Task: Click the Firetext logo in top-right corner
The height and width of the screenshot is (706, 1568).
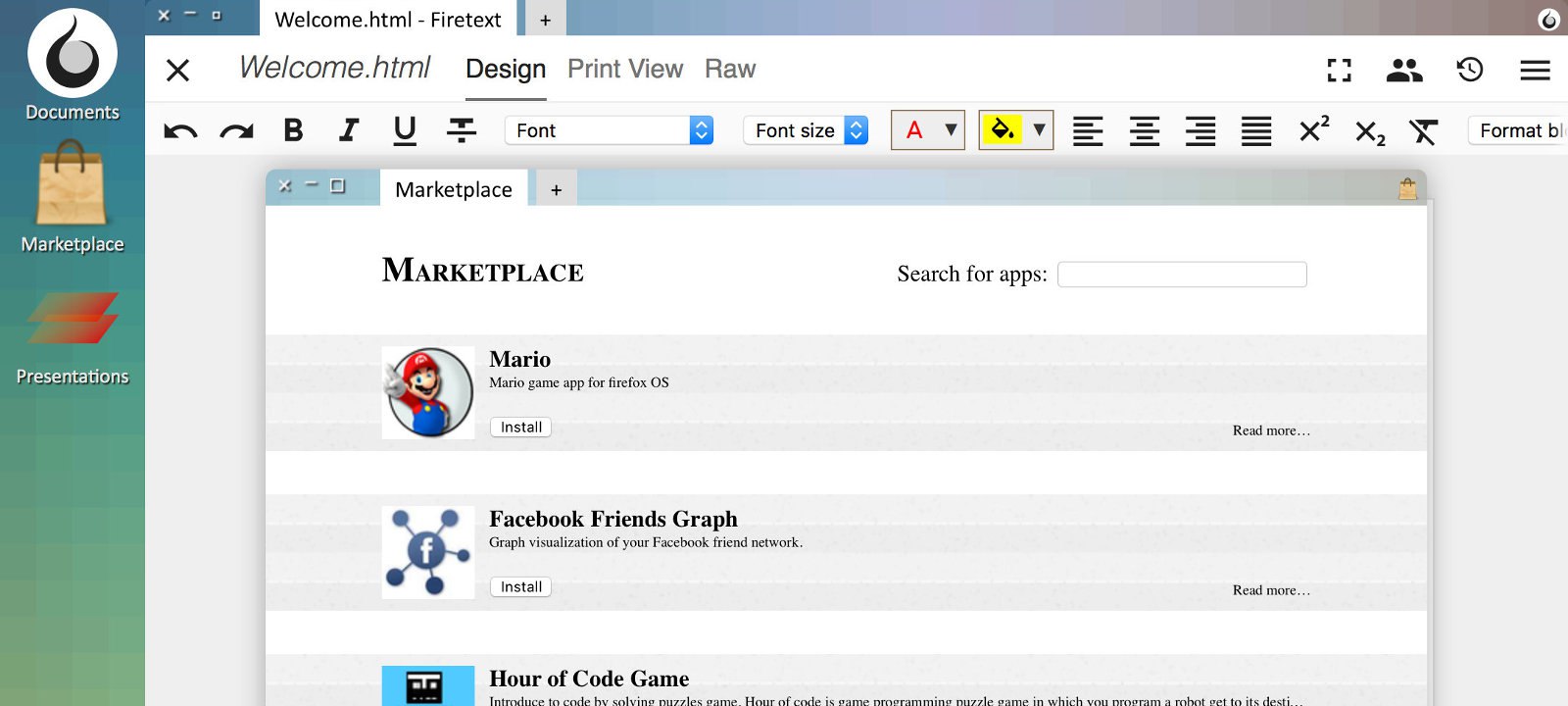Action: click(x=1548, y=20)
